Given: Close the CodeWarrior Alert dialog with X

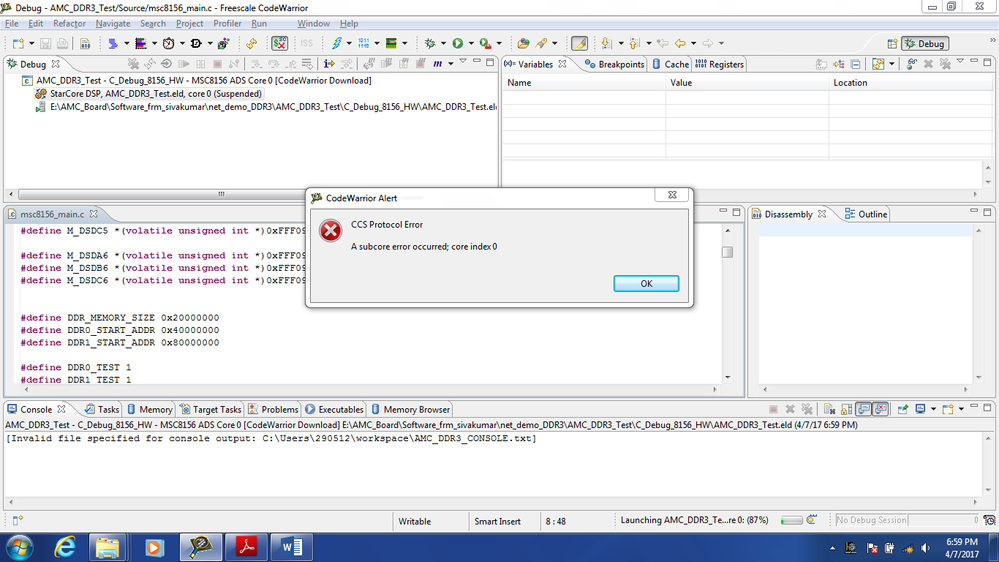Looking at the screenshot, I should pos(672,195).
